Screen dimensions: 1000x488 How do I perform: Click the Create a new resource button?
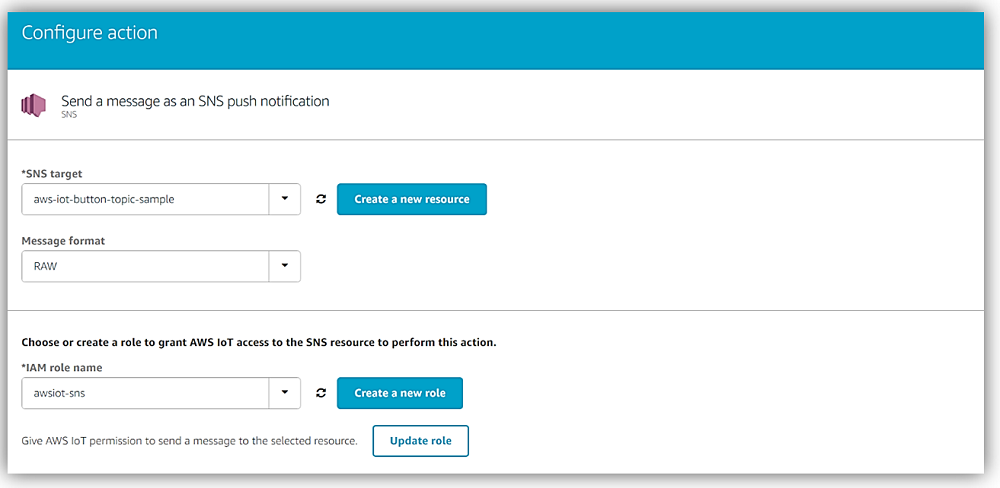tap(412, 199)
